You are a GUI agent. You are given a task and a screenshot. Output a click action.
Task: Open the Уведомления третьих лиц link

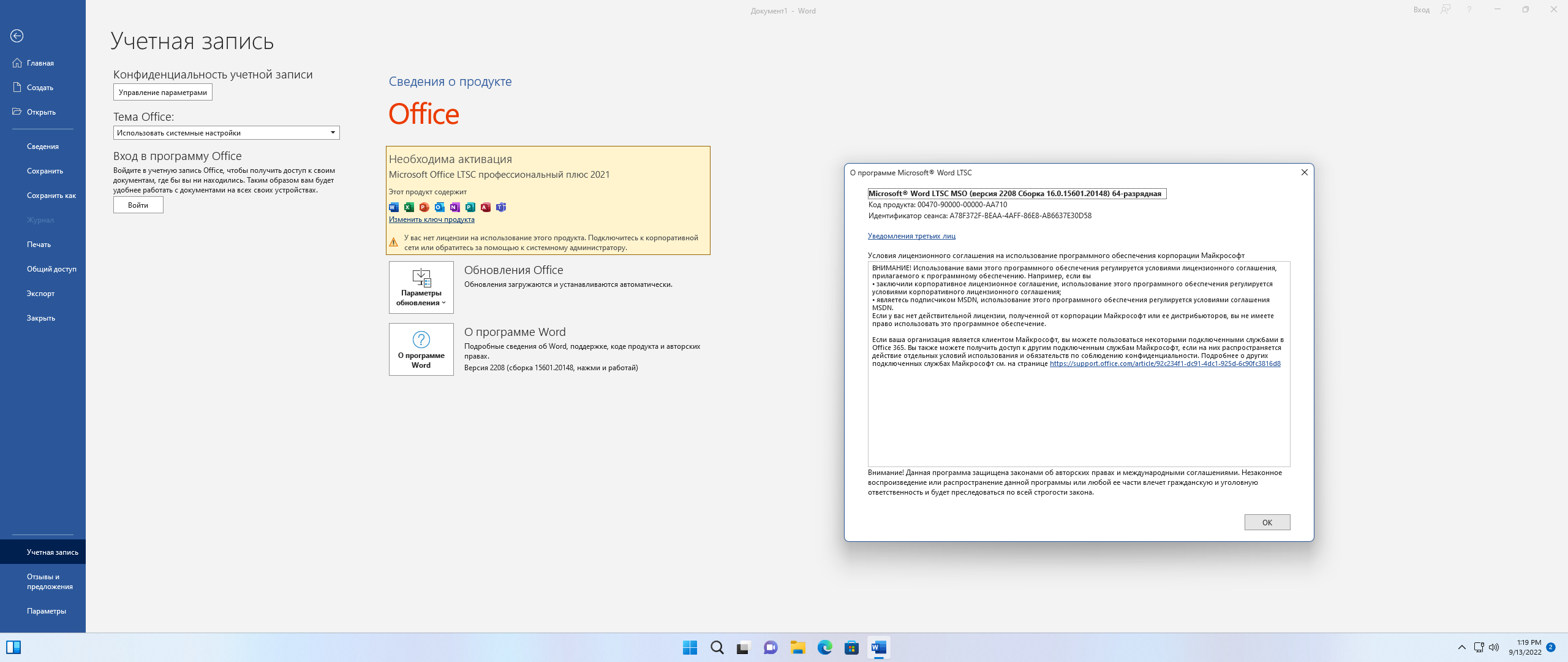click(x=911, y=236)
